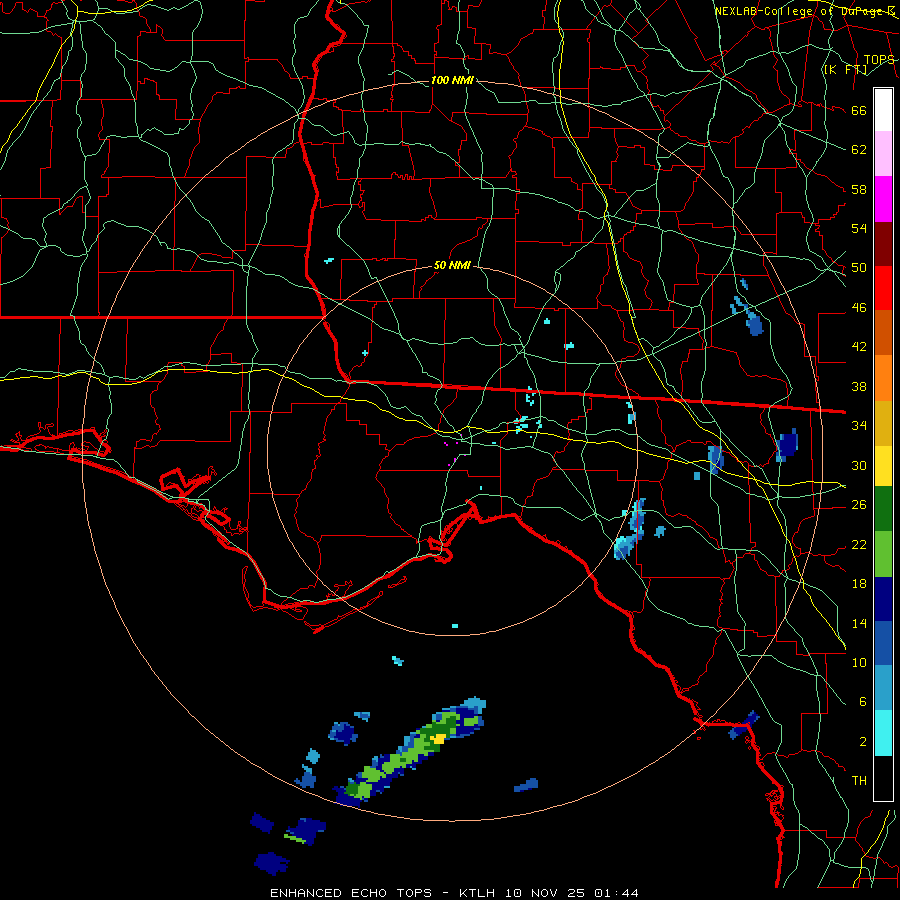Click the medium blue legend swatch
Screen dimensions: 900x900
pyautogui.click(x=883, y=643)
